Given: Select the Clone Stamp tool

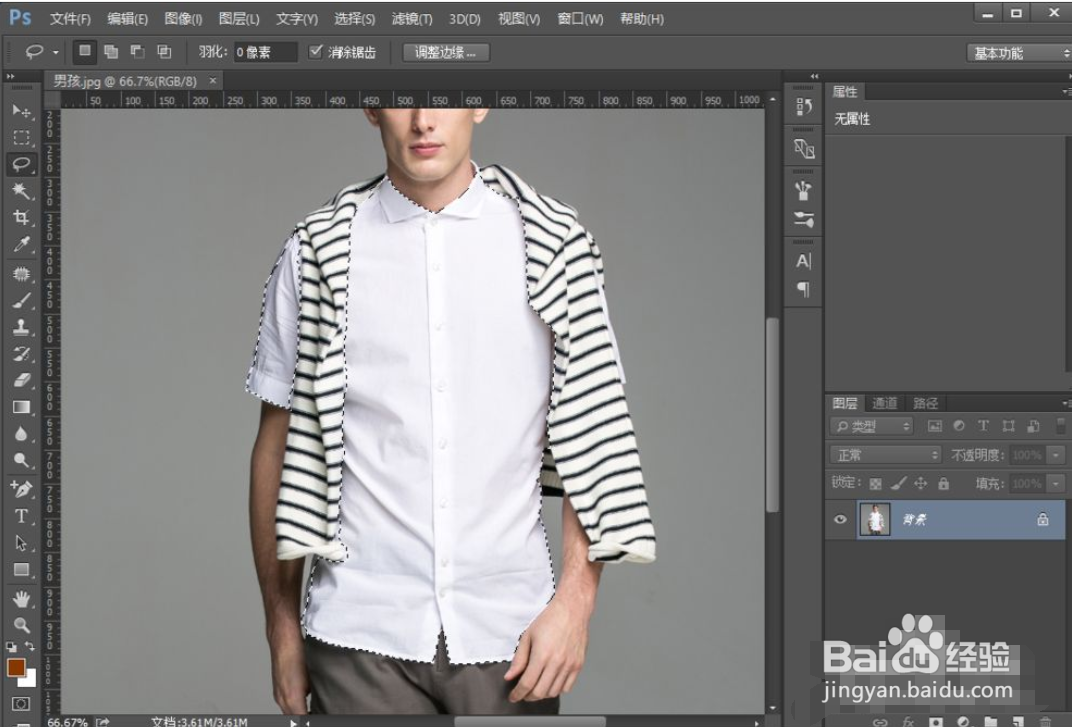Looking at the screenshot, I should point(21,327).
